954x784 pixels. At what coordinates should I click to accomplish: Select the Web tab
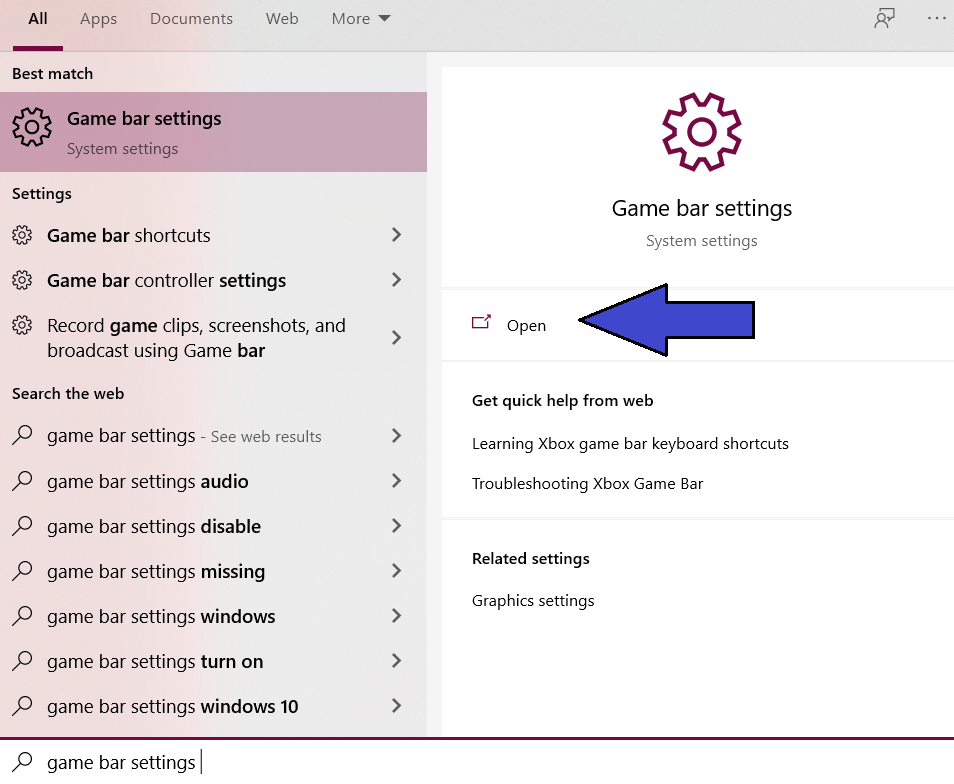[282, 19]
